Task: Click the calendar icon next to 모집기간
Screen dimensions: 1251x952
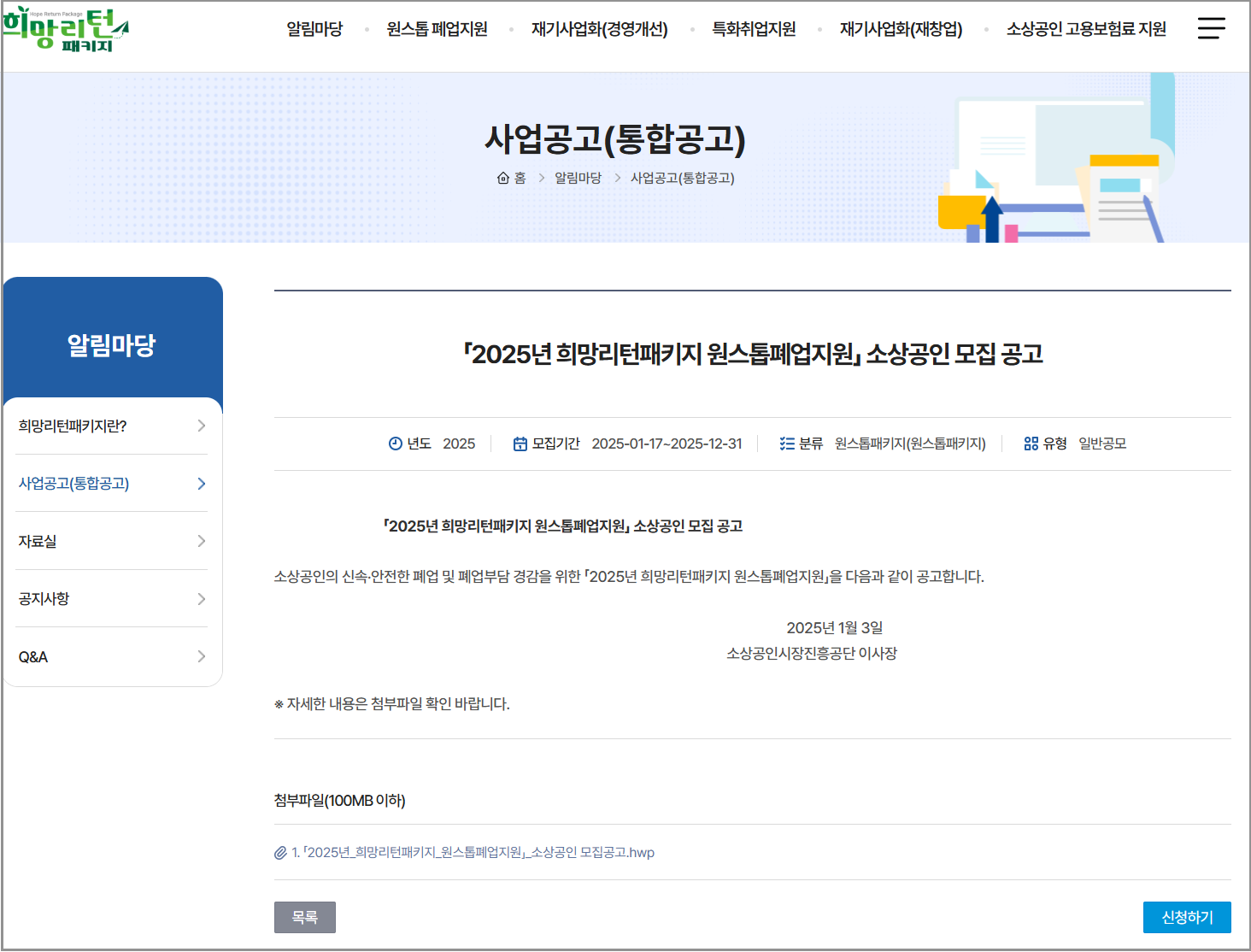Action: (x=520, y=444)
